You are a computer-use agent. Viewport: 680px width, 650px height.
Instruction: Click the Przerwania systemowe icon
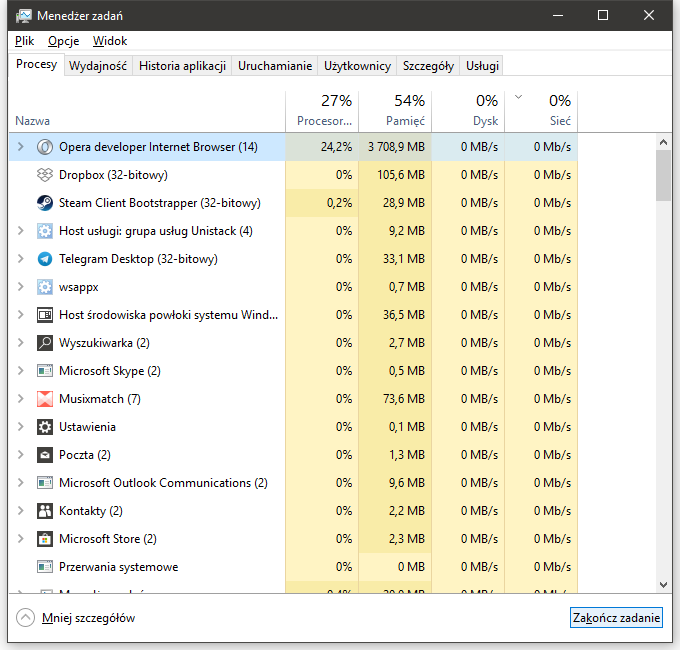(x=45, y=567)
